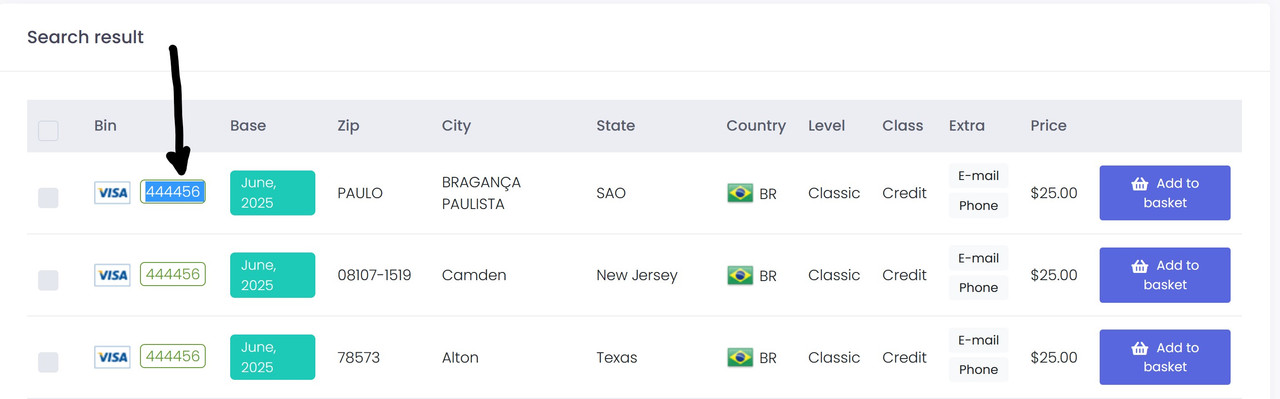Click the E-mail tag in the first row
The image size is (1280, 399).
(x=978, y=176)
